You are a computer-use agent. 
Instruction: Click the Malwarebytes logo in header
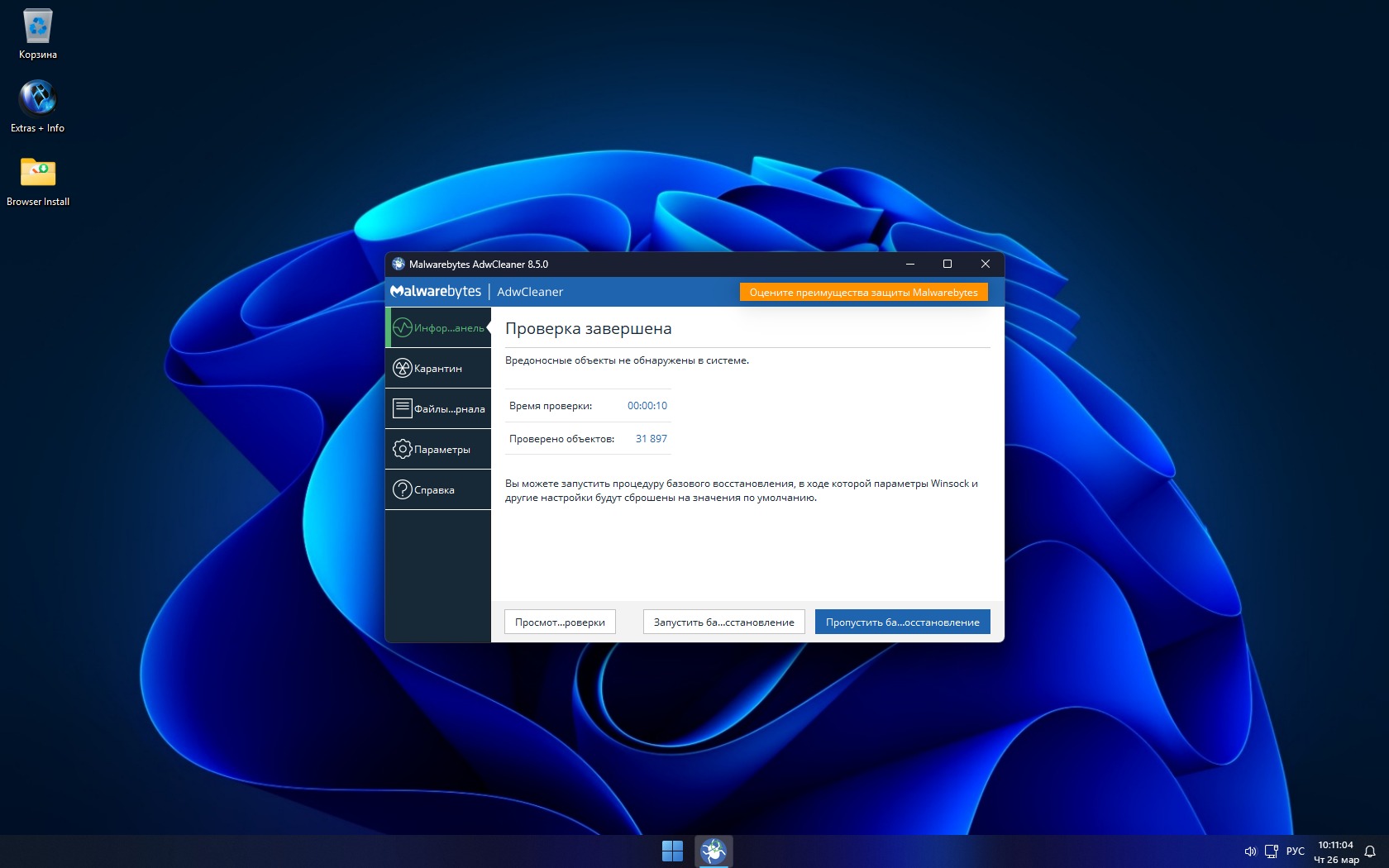(x=436, y=292)
